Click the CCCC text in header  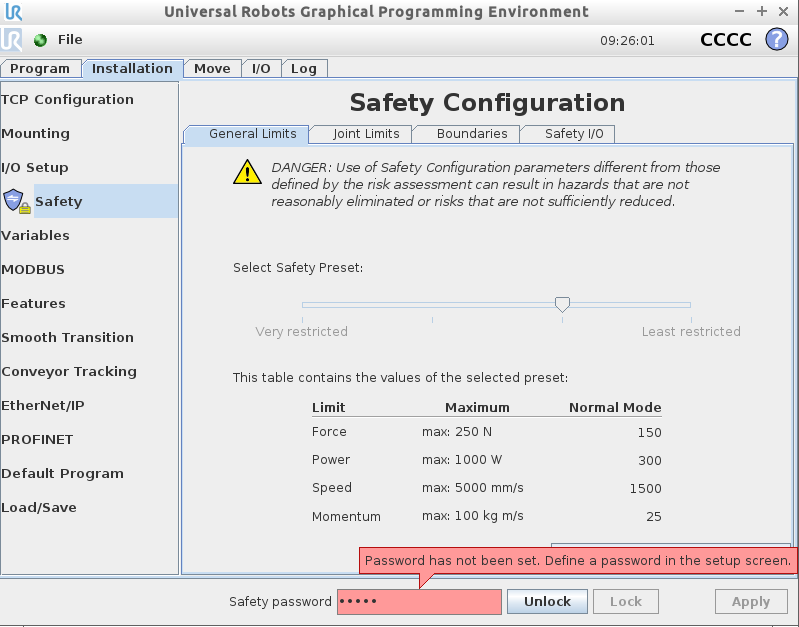pyautogui.click(x=726, y=40)
